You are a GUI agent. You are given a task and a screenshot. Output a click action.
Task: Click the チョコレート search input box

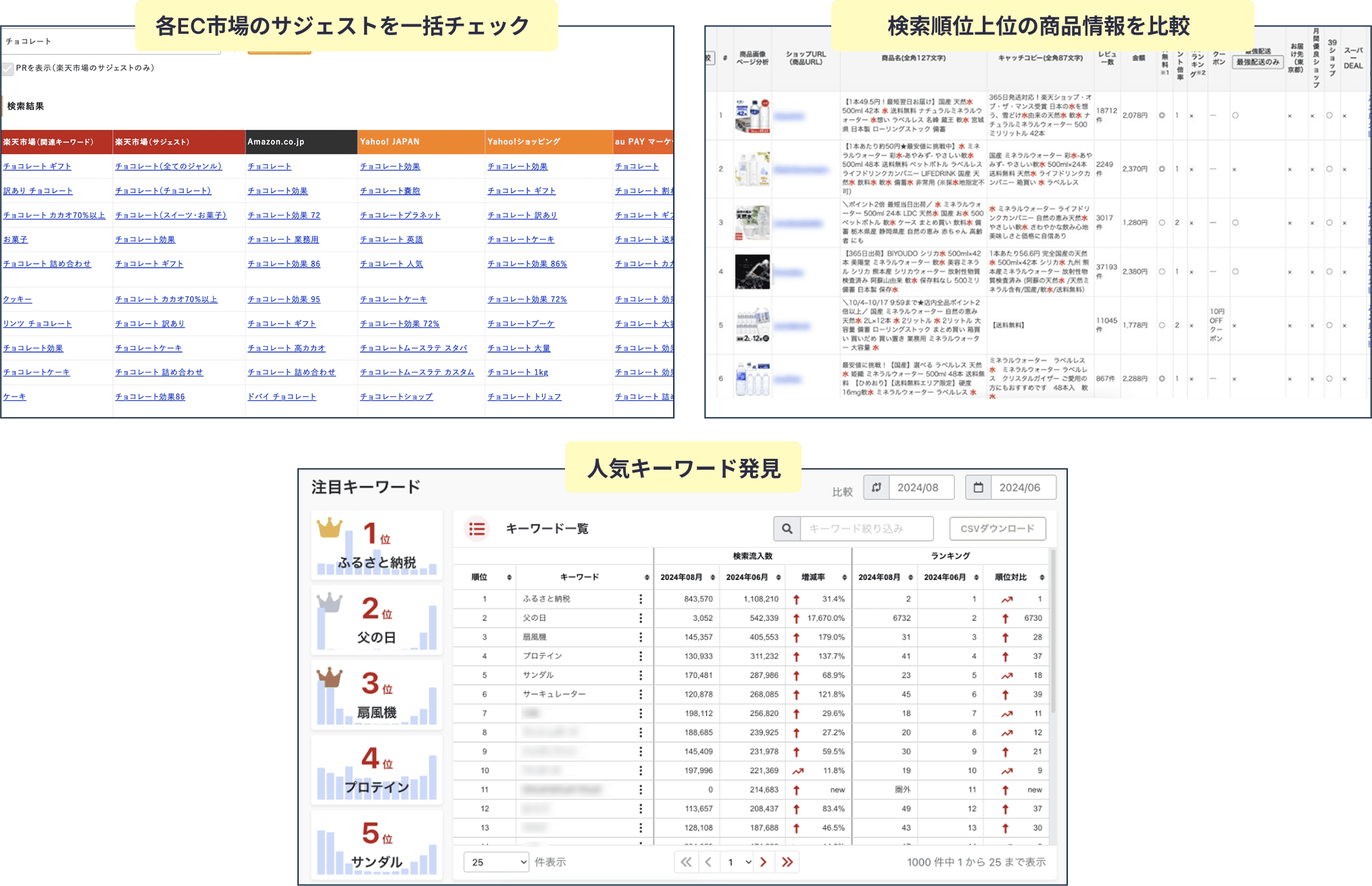pos(112,42)
